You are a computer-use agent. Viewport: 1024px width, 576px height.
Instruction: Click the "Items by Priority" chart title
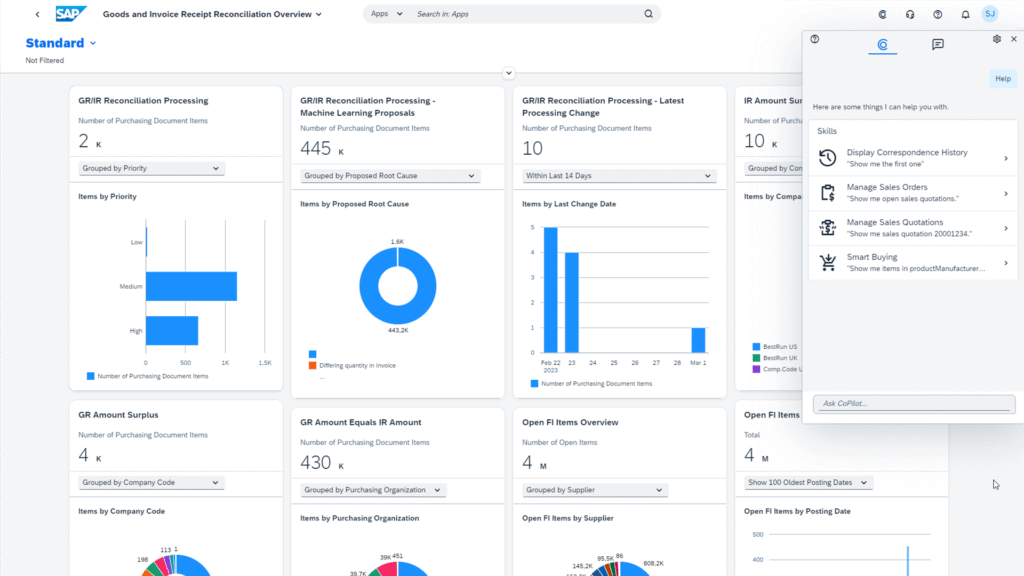pos(107,197)
